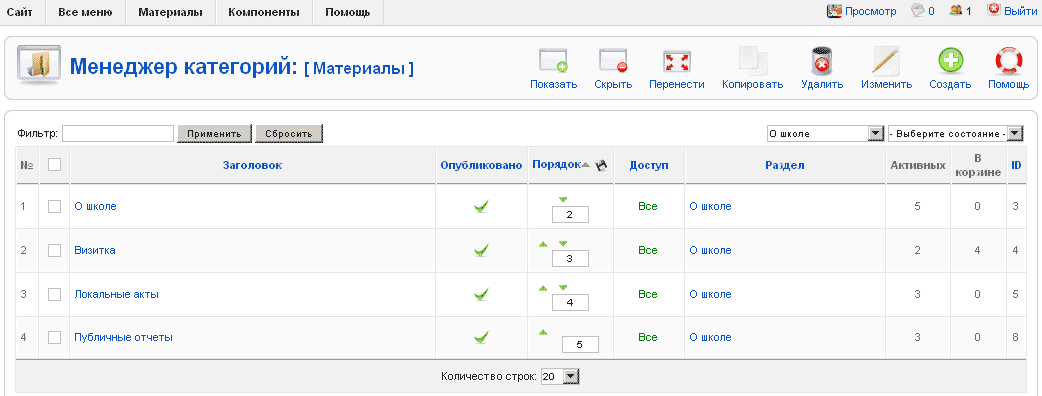Check the box for О школе row
The width and height of the screenshot is (1042, 396).
(54, 207)
